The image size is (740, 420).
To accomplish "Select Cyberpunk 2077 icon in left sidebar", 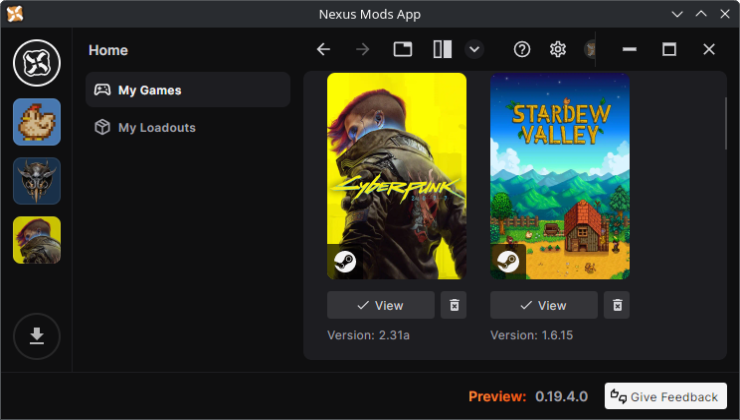I will click(x=36, y=240).
